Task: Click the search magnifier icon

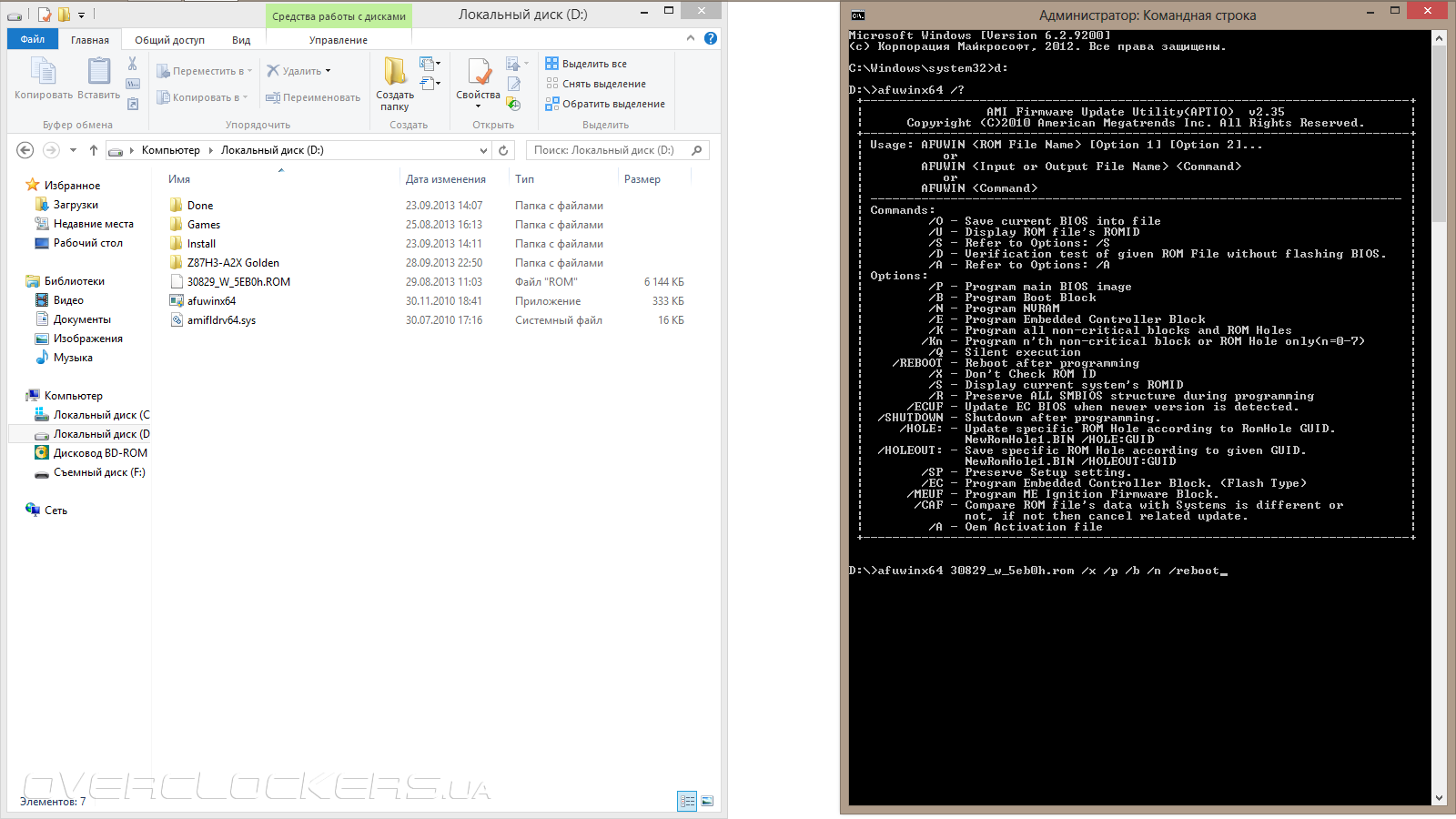Action: (697, 150)
